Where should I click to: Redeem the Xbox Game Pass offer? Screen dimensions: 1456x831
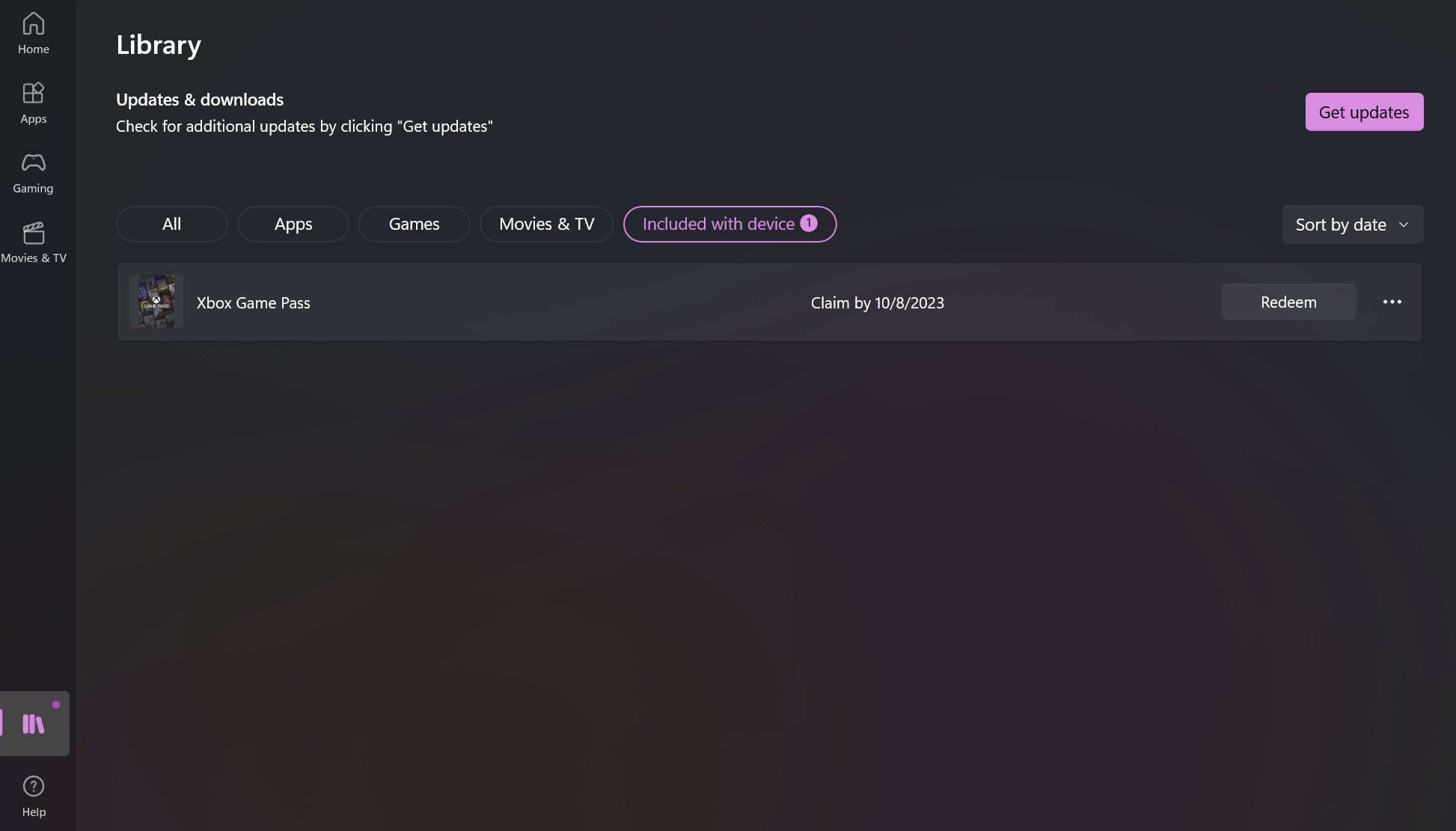1288,302
